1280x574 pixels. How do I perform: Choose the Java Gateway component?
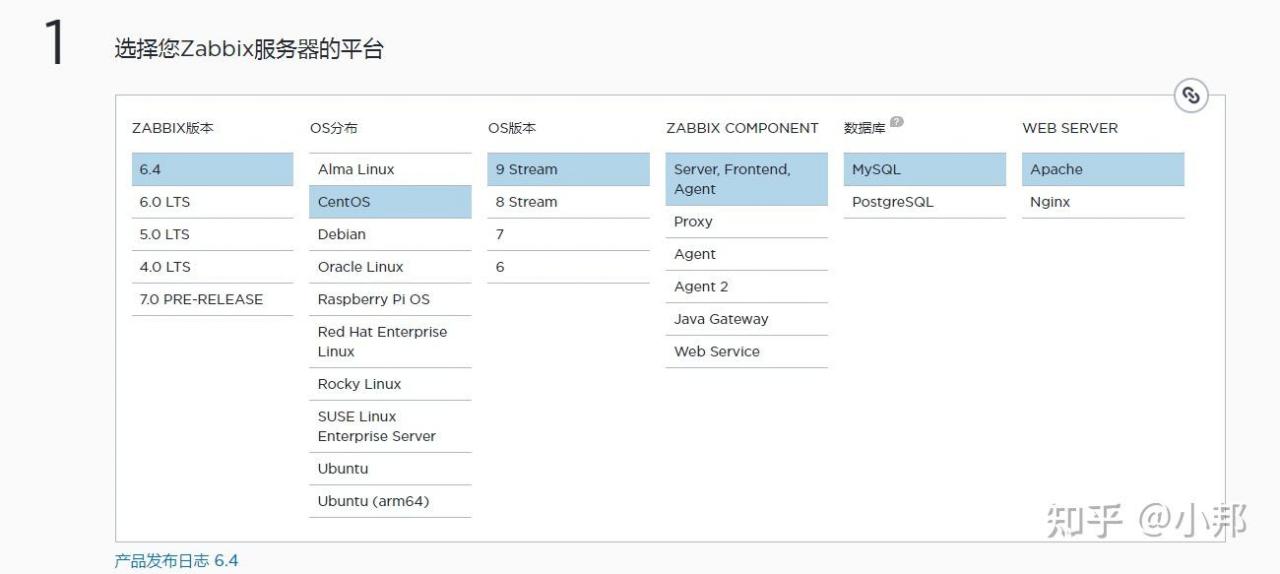[747, 319]
